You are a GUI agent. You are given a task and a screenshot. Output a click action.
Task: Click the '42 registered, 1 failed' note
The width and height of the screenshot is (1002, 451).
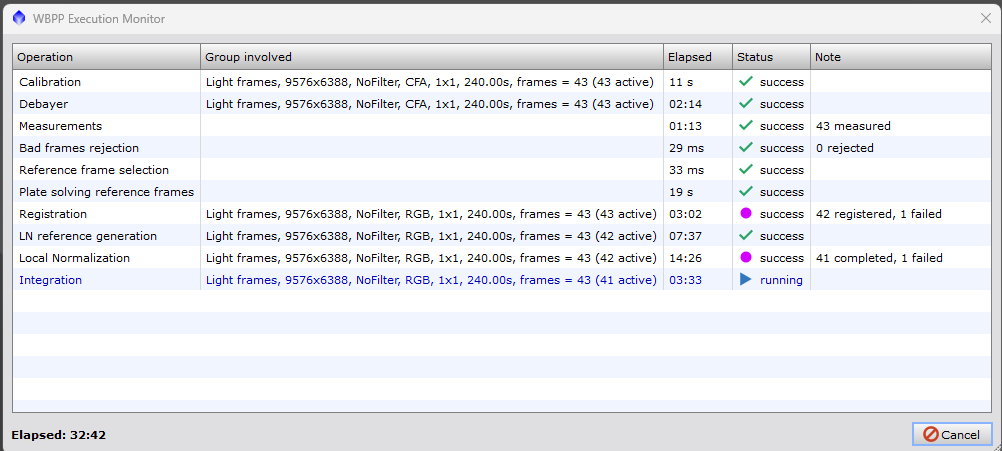(x=879, y=214)
